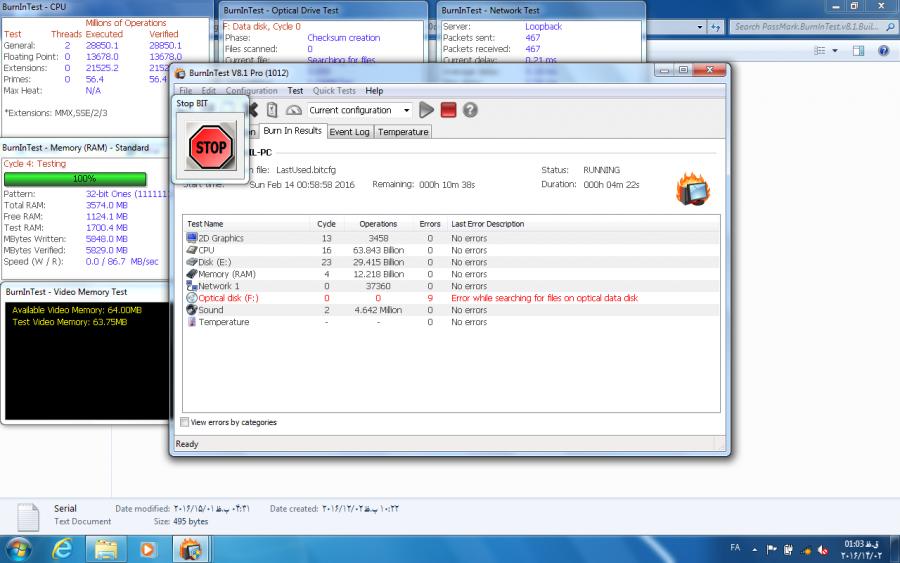Image resolution: width=900 pixels, height=563 pixels.
Task: Click the flaming monitor BurnInTest logo
Action: click(x=693, y=189)
